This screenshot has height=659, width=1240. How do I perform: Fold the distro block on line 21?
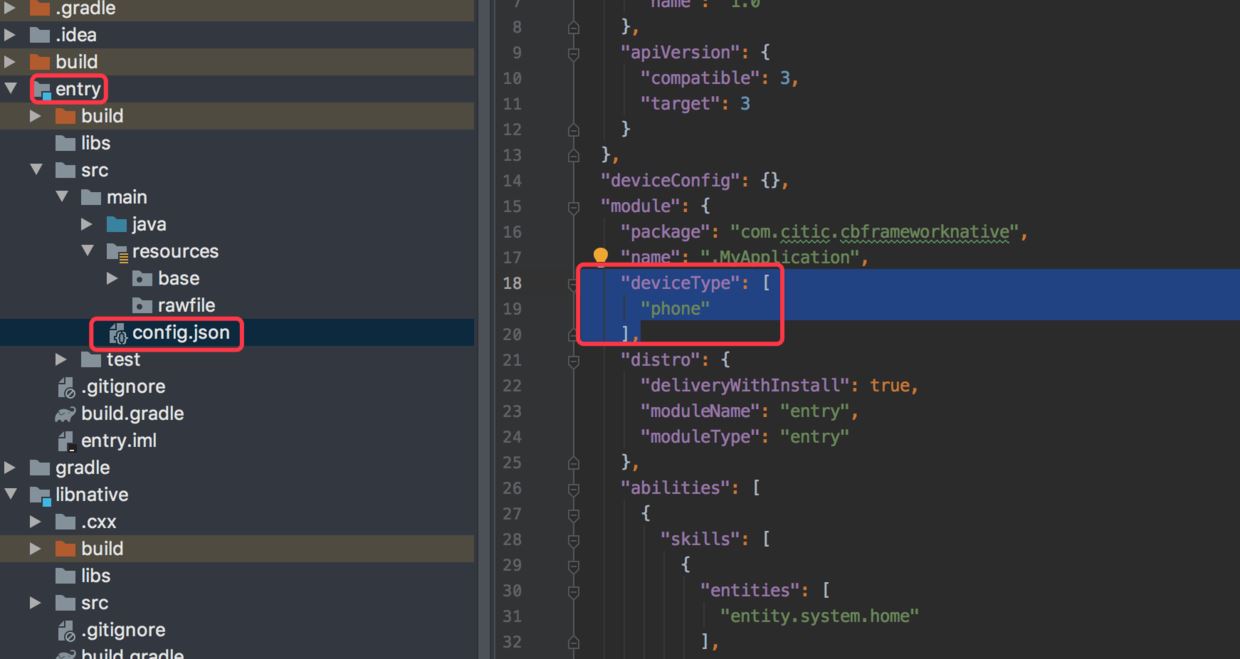[x=573, y=360]
